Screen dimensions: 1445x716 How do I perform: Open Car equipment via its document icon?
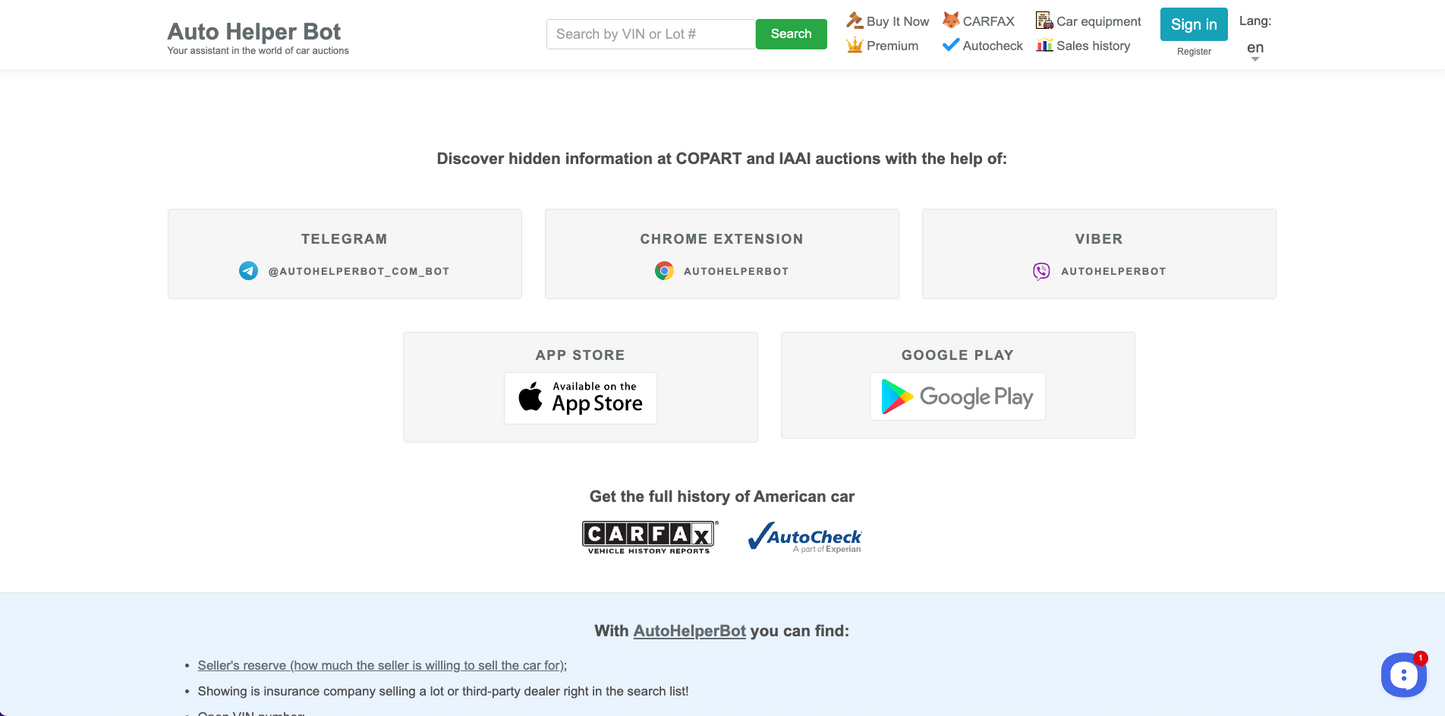pos(1044,20)
